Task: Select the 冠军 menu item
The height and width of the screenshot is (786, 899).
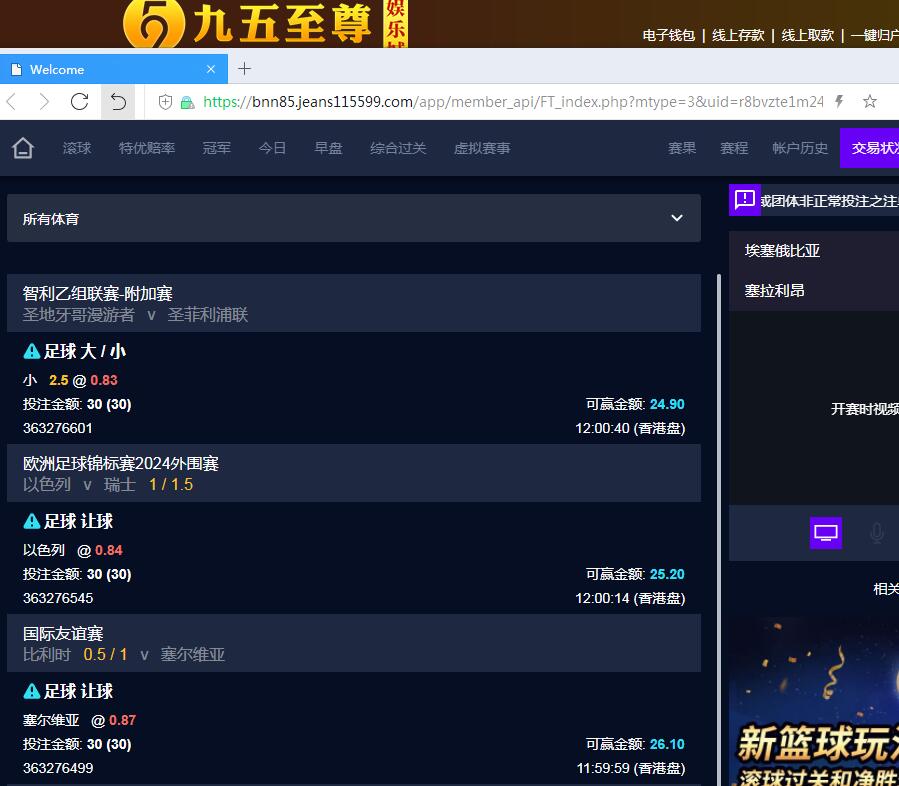Action: [217, 148]
